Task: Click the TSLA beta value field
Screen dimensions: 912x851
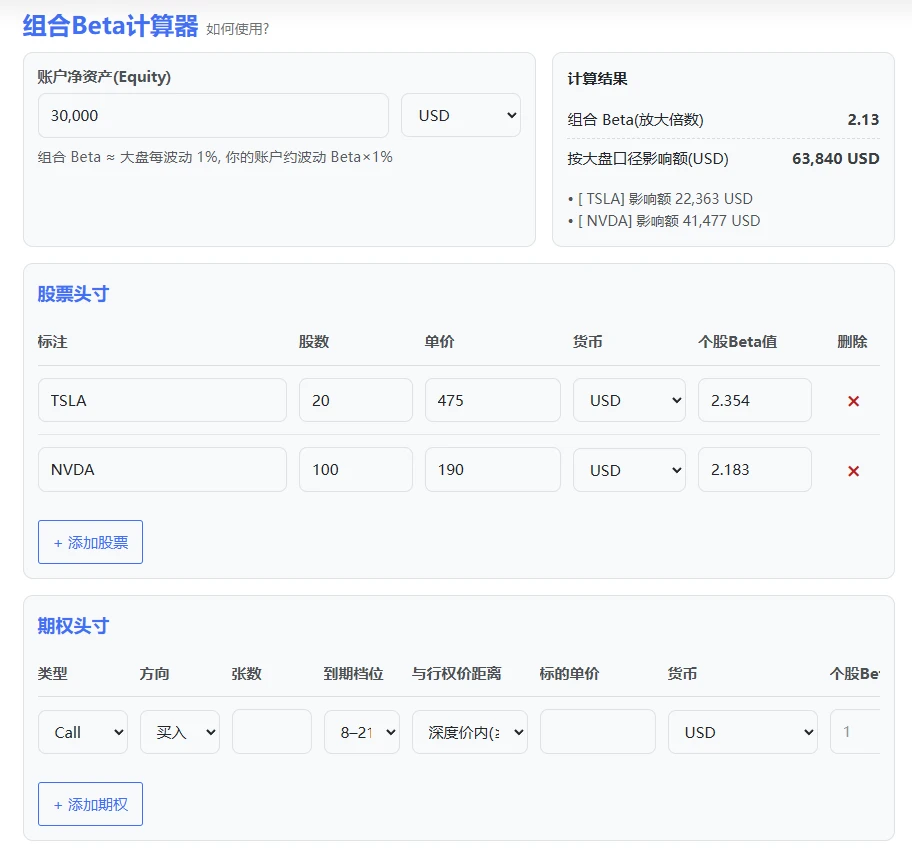Action: pos(754,401)
